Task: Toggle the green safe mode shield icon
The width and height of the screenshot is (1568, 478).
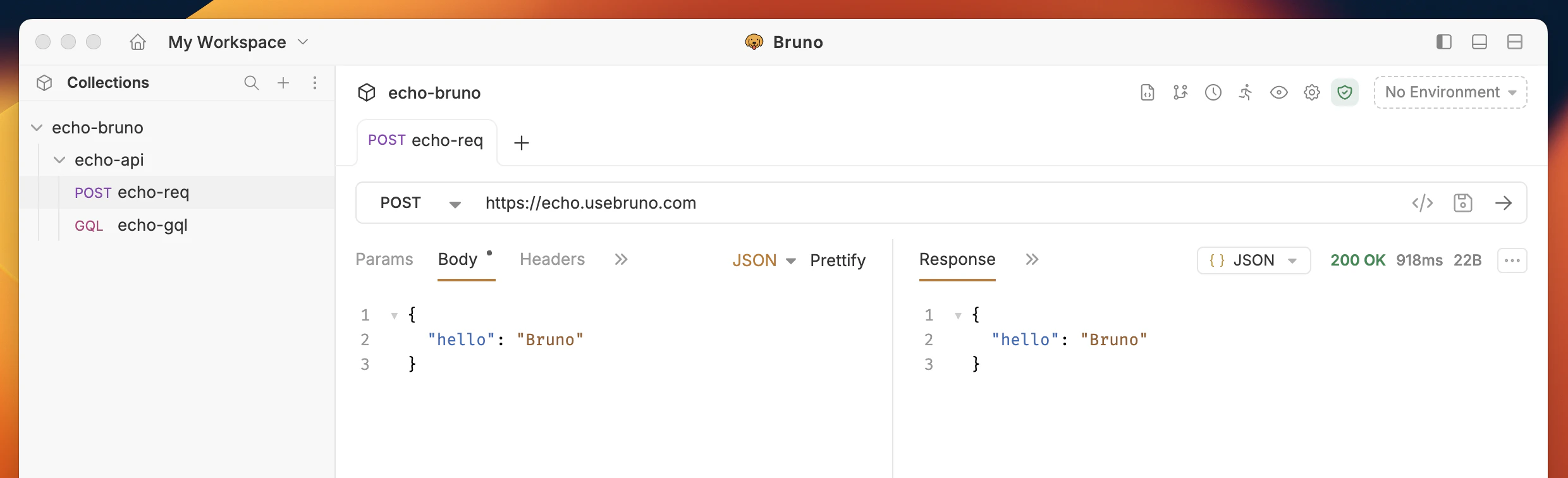Action: 1345,93
